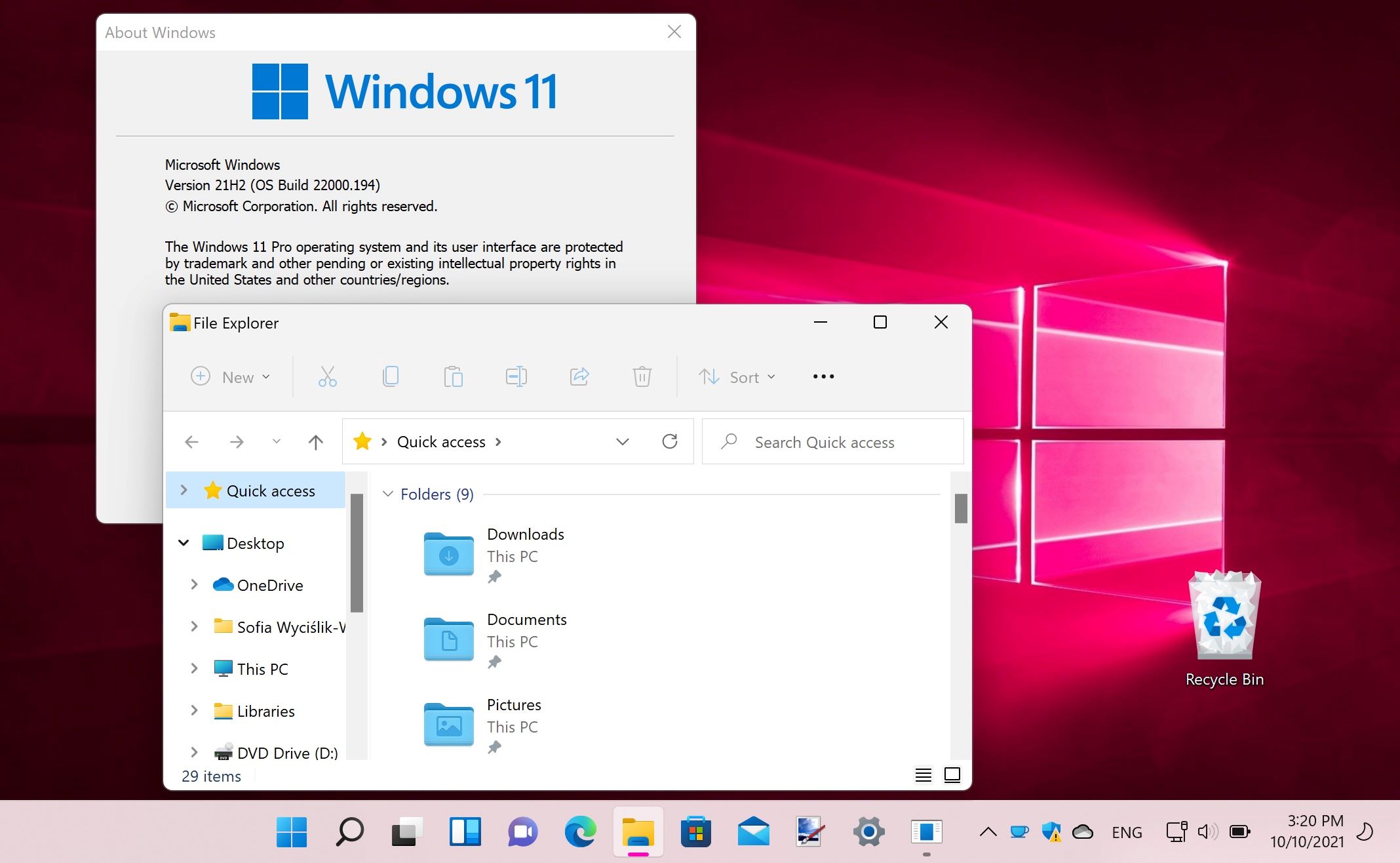Open the Sort dropdown menu

click(737, 377)
